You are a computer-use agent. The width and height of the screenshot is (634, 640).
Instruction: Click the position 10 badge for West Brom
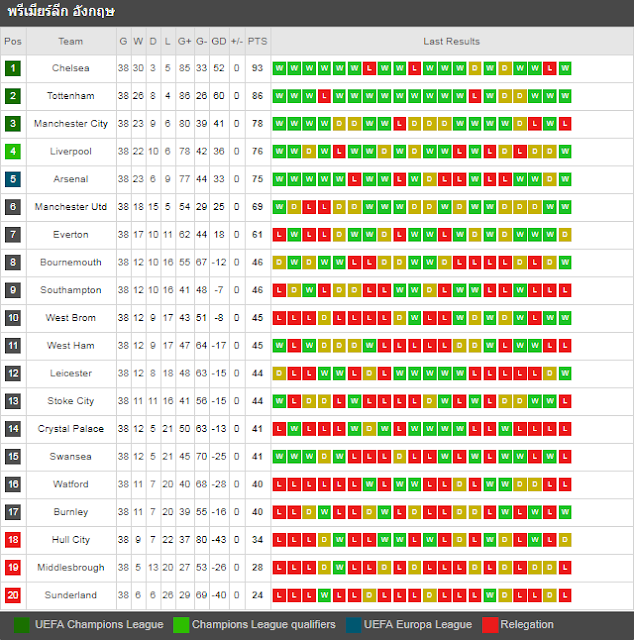click(13, 318)
